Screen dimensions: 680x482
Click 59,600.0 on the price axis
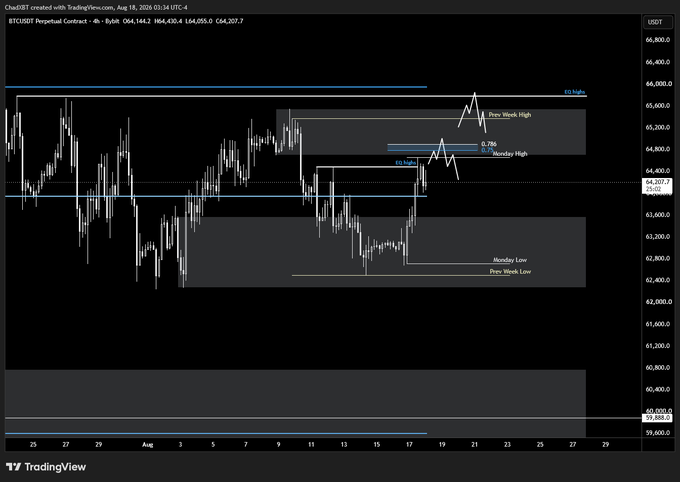click(657, 433)
